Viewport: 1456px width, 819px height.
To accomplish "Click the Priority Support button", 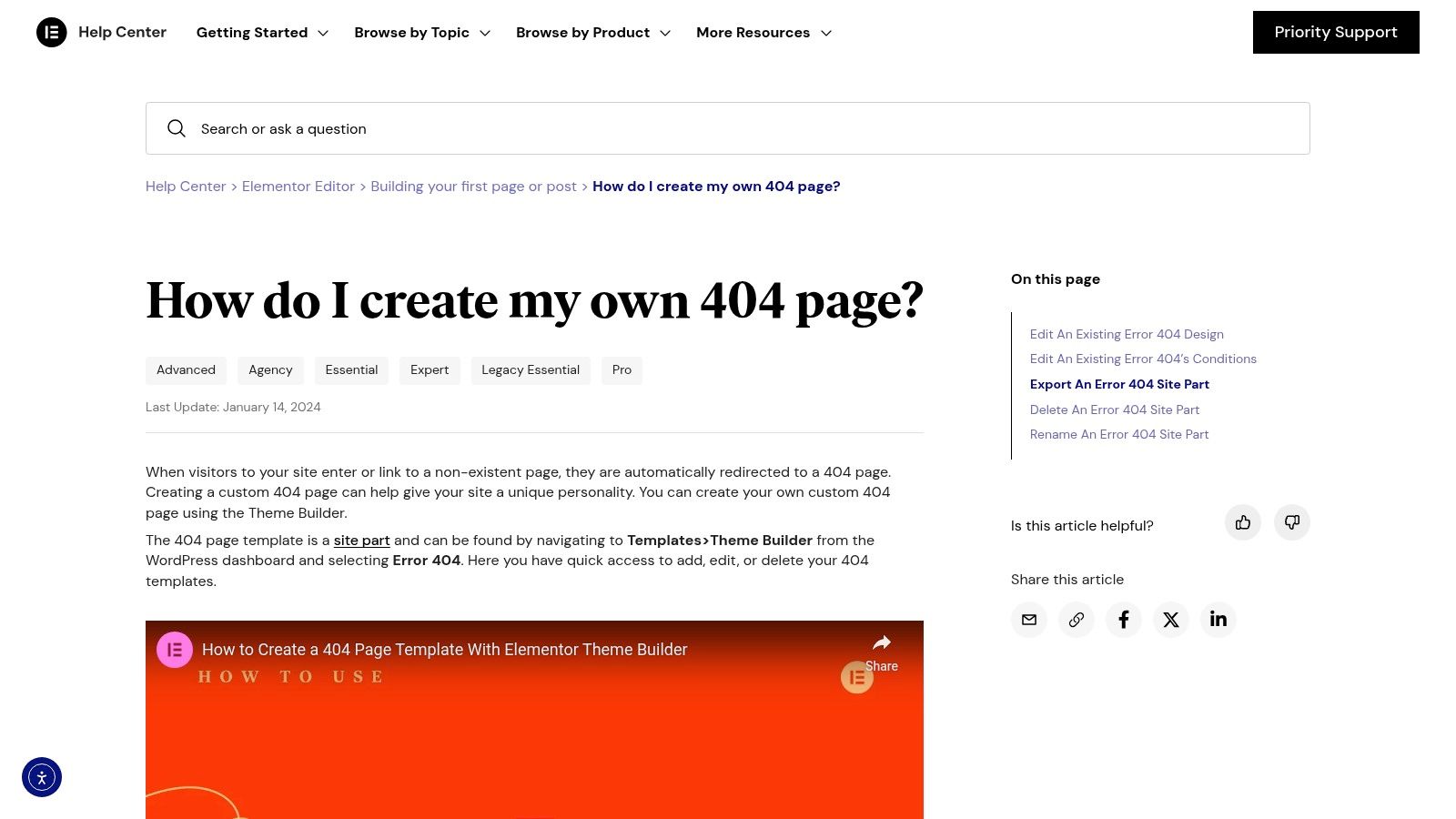I will (1336, 32).
